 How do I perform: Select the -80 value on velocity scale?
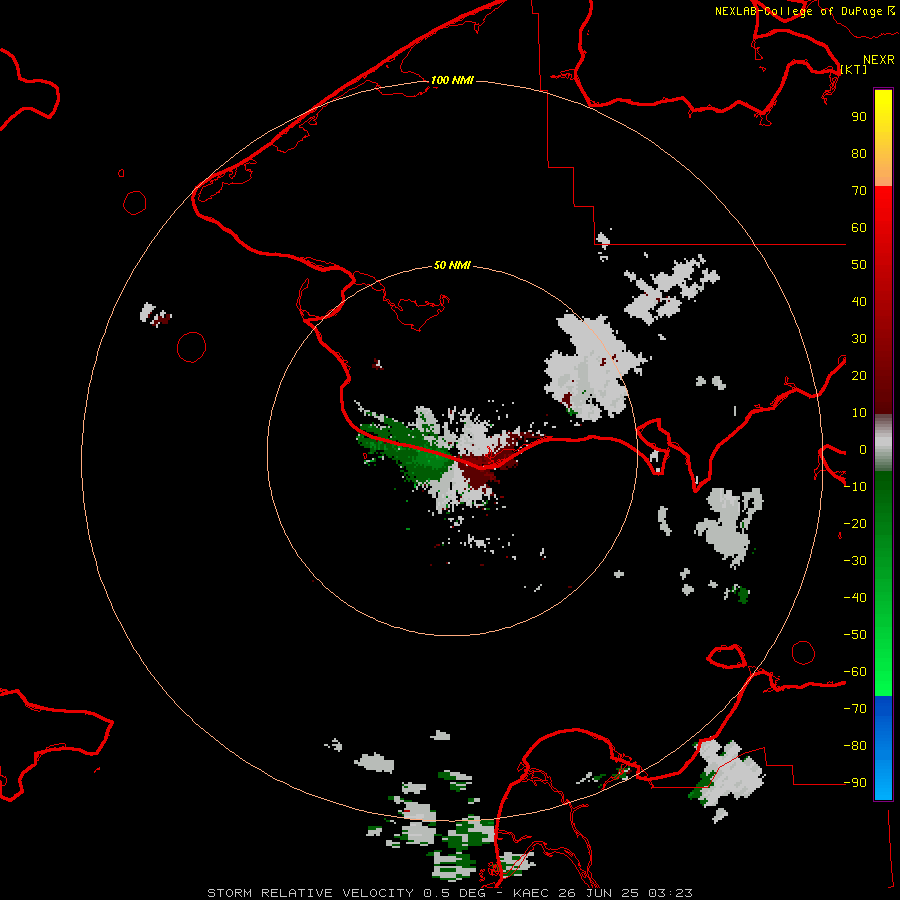click(855, 746)
